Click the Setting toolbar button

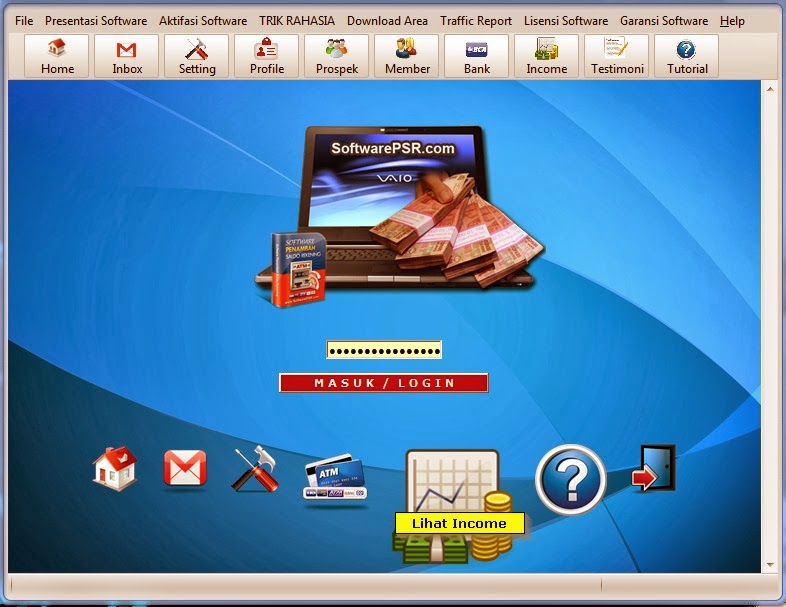coord(196,56)
